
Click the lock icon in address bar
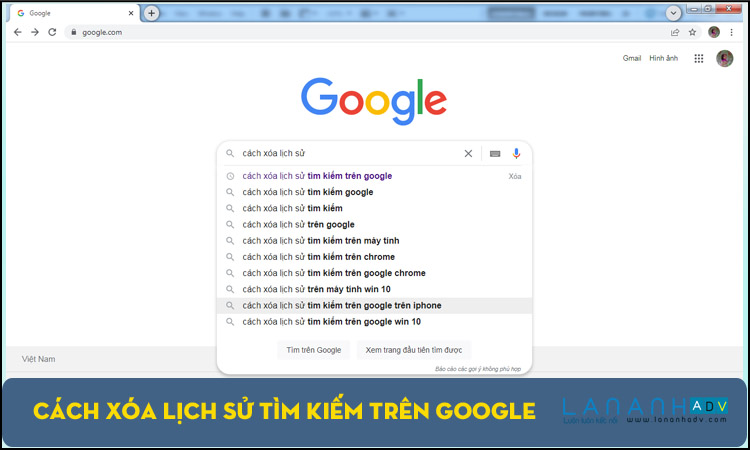point(73,32)
